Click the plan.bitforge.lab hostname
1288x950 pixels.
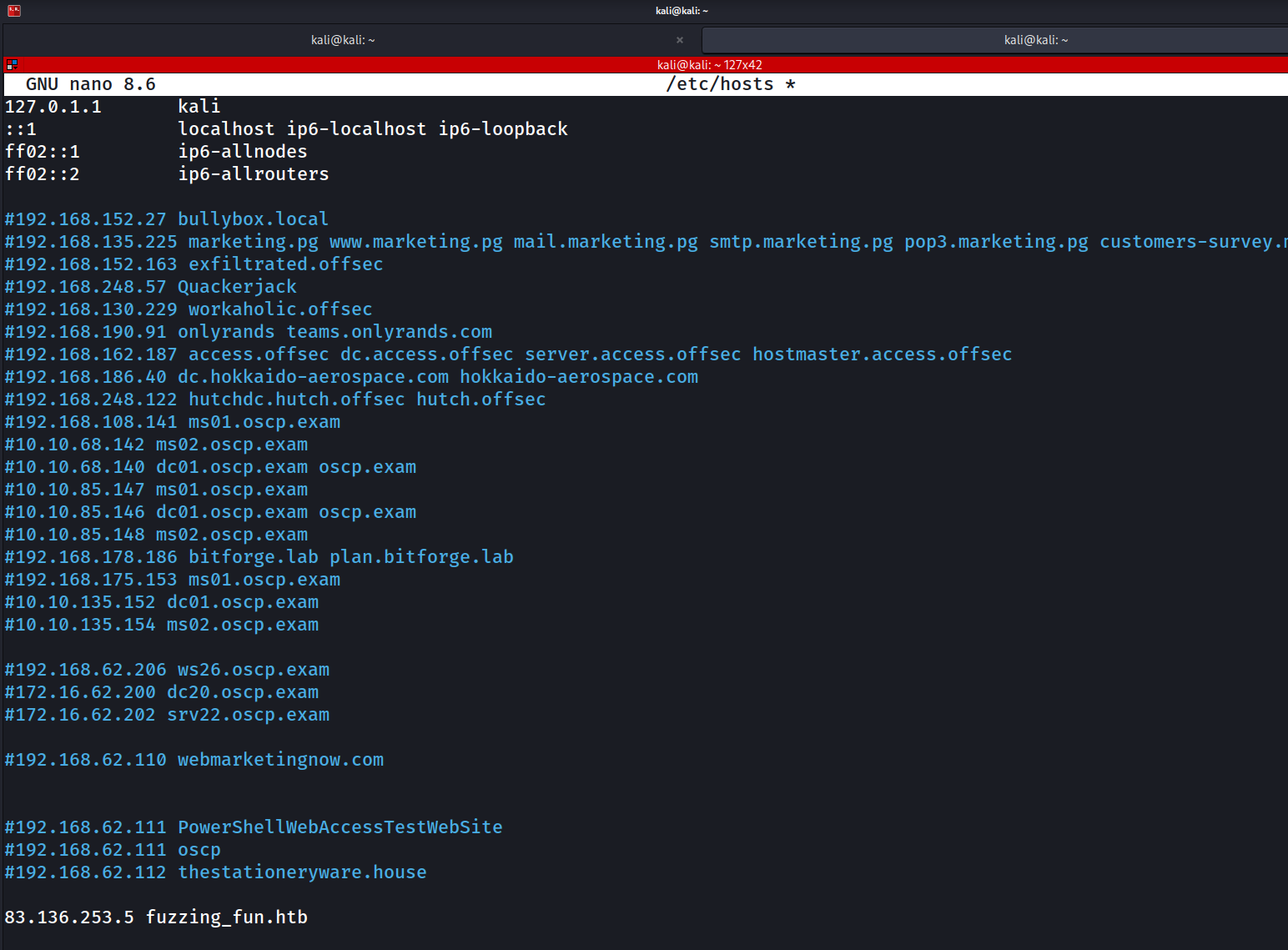[421, 557]
